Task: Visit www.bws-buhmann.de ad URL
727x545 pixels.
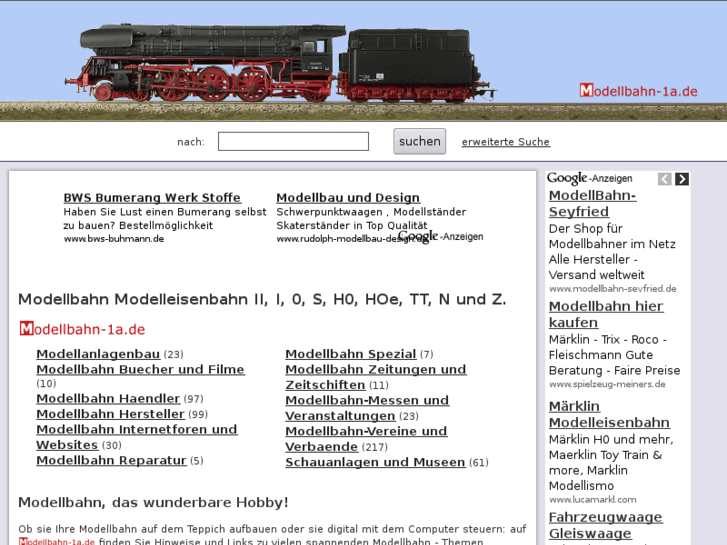Action: 114,239
